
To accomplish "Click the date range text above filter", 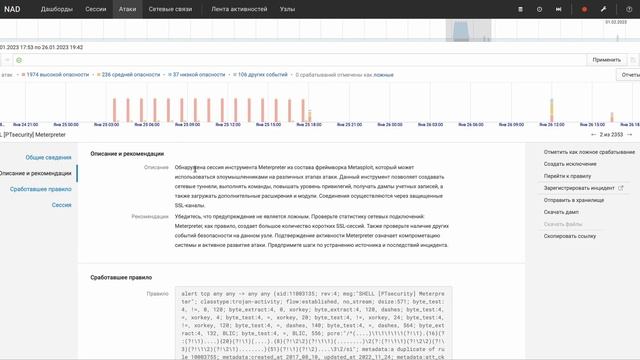I will 42,47.
